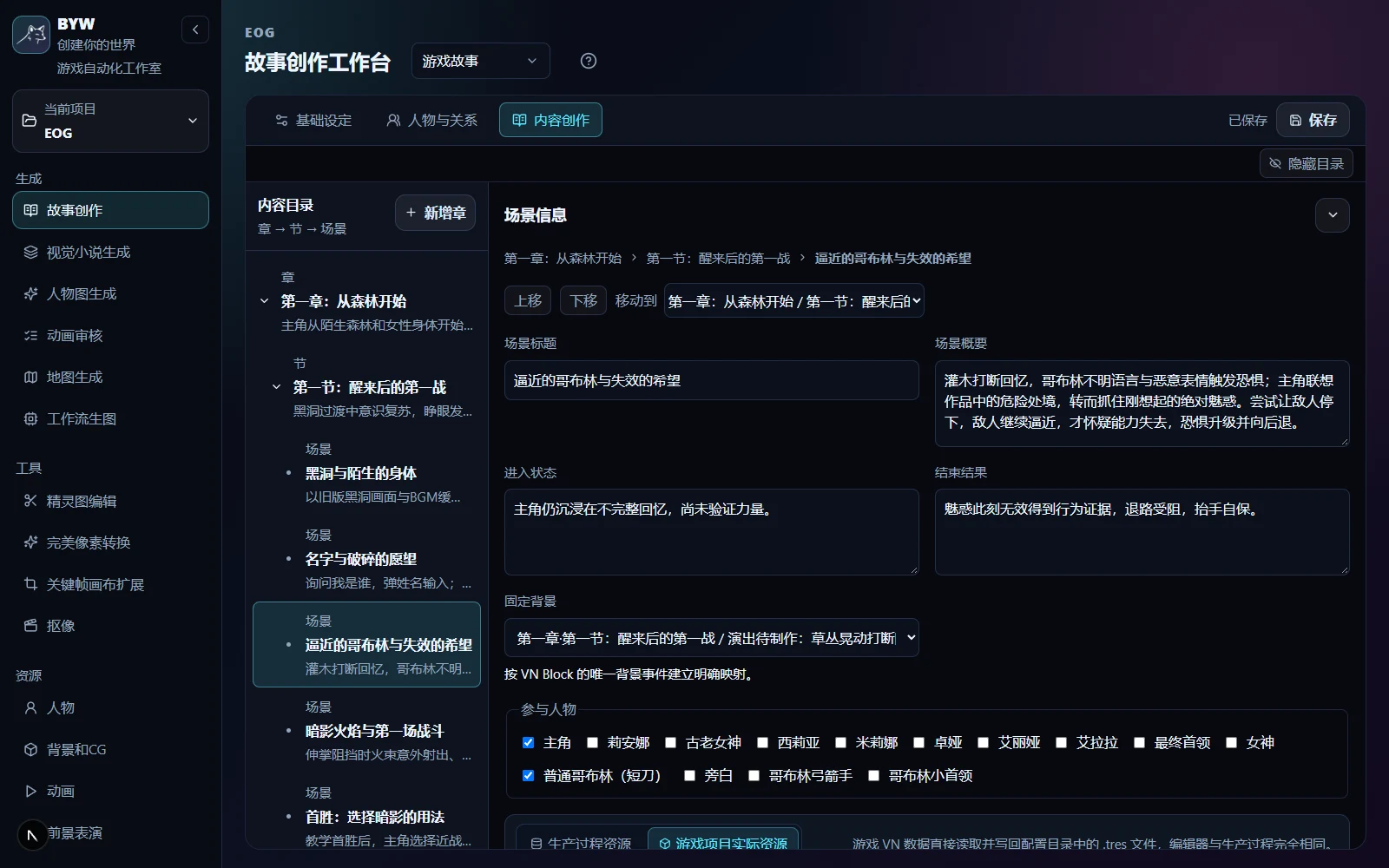
Task: Open the 精灵图编辑 tool
Action: 110,501
